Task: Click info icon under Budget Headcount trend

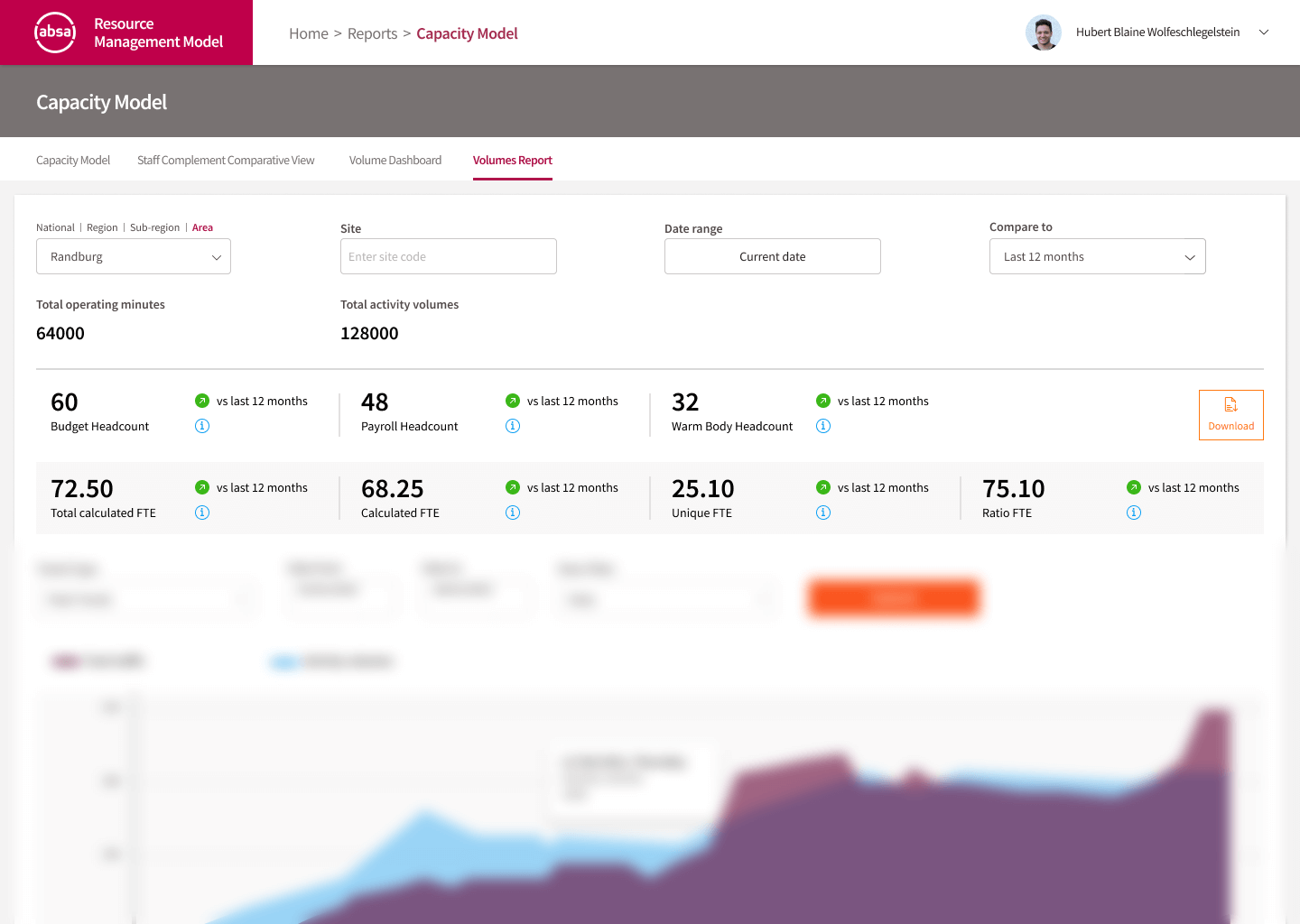Action: click(x=202, y=426)
